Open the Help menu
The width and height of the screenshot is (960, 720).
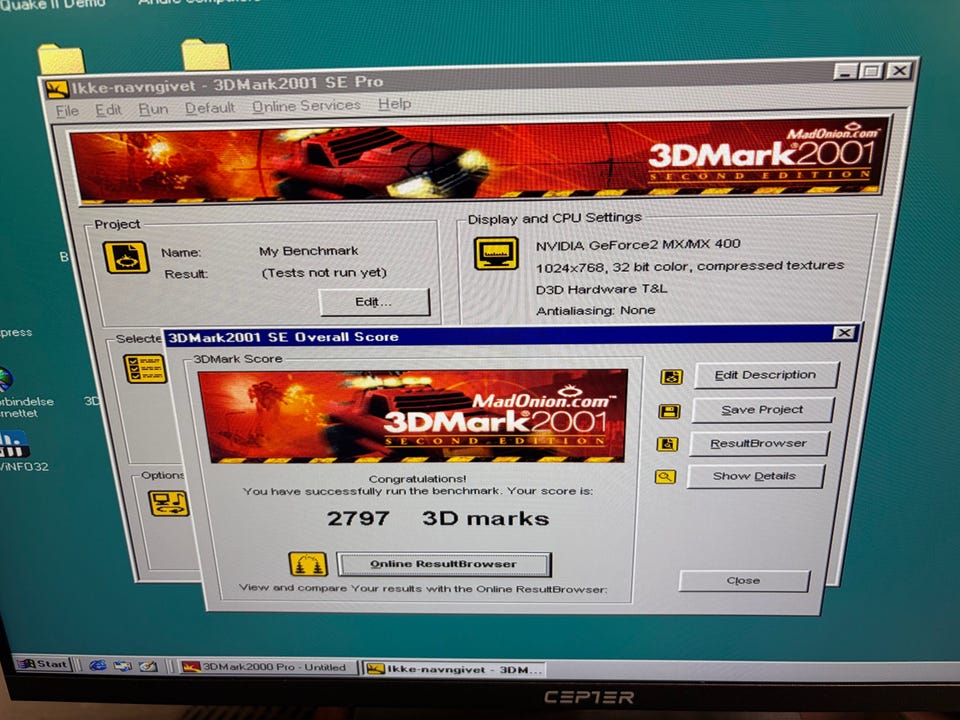click(x=394, y=104)
